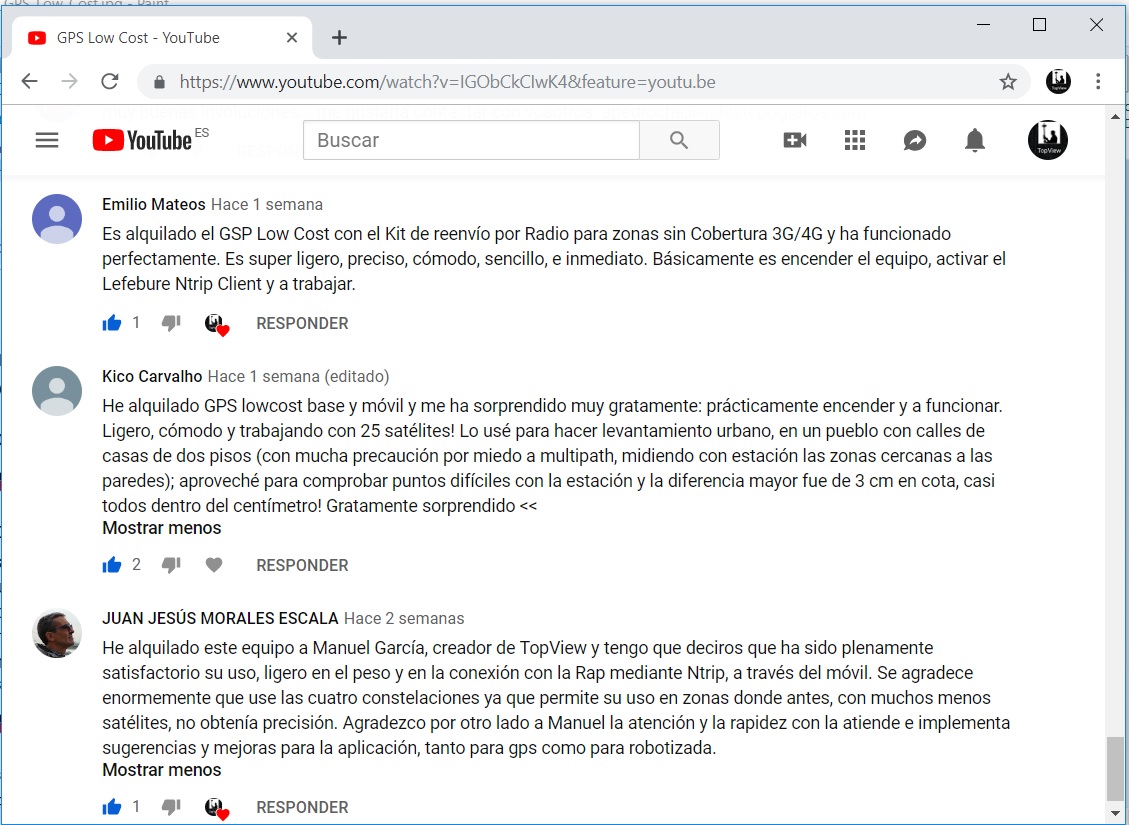Image resolution: width=1129 pixels, height=825 pixels.
Task: Open Hace 2 semanas timestamp link
Action: 404,618
